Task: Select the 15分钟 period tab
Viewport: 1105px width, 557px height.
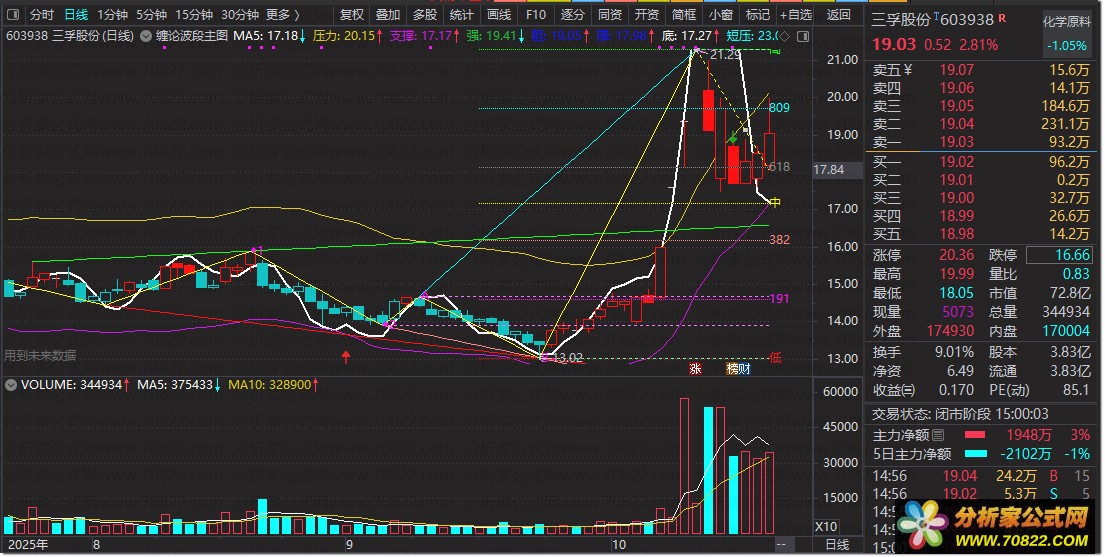Action: tap(194, 15)
